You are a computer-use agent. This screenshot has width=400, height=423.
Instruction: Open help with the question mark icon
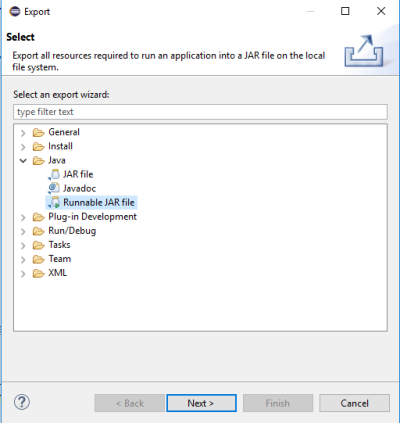(22, 402)
